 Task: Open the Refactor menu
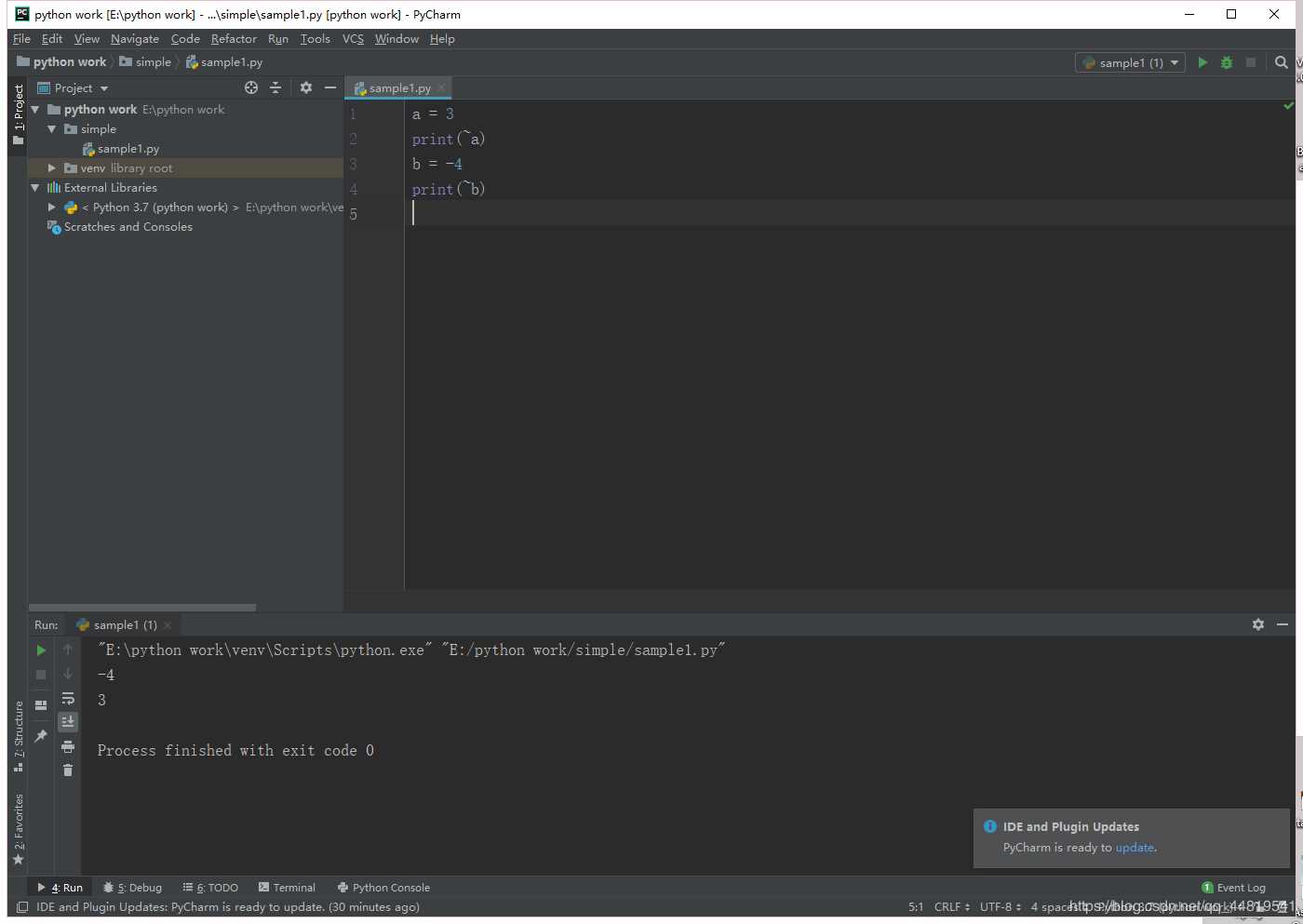point(234,39)
